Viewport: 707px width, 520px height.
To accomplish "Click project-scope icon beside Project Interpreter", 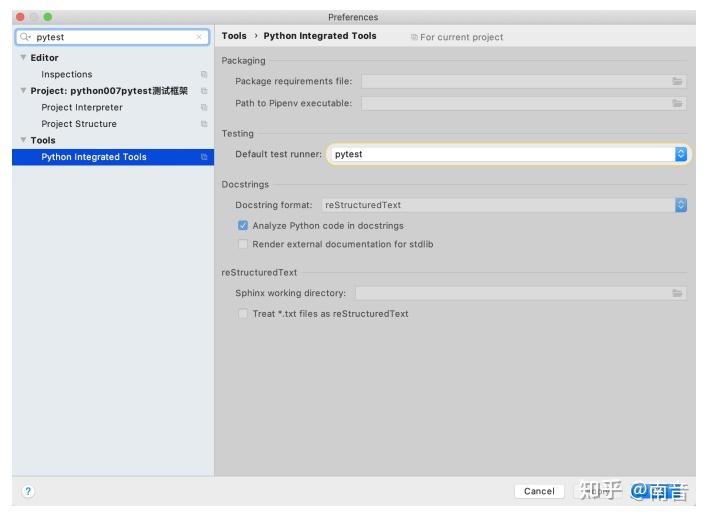I will pyautogui.click(x=204, y=107).
